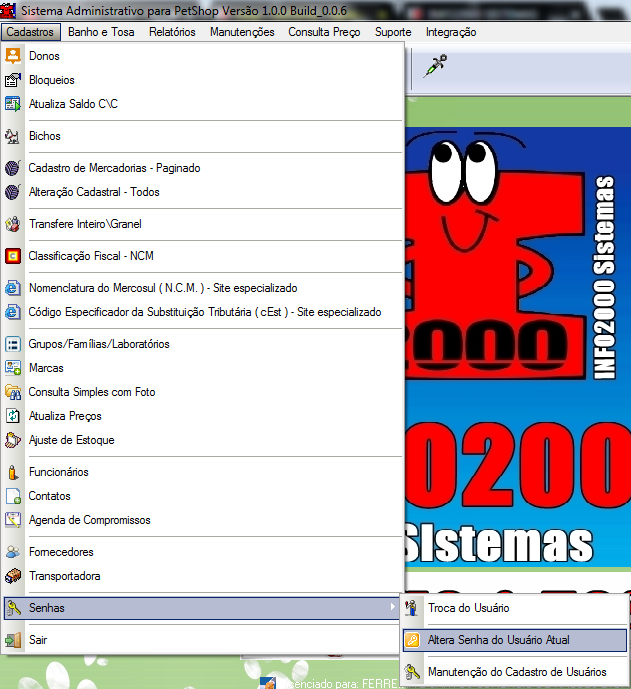Open the Bichos registration entry

tap(203, 136)
